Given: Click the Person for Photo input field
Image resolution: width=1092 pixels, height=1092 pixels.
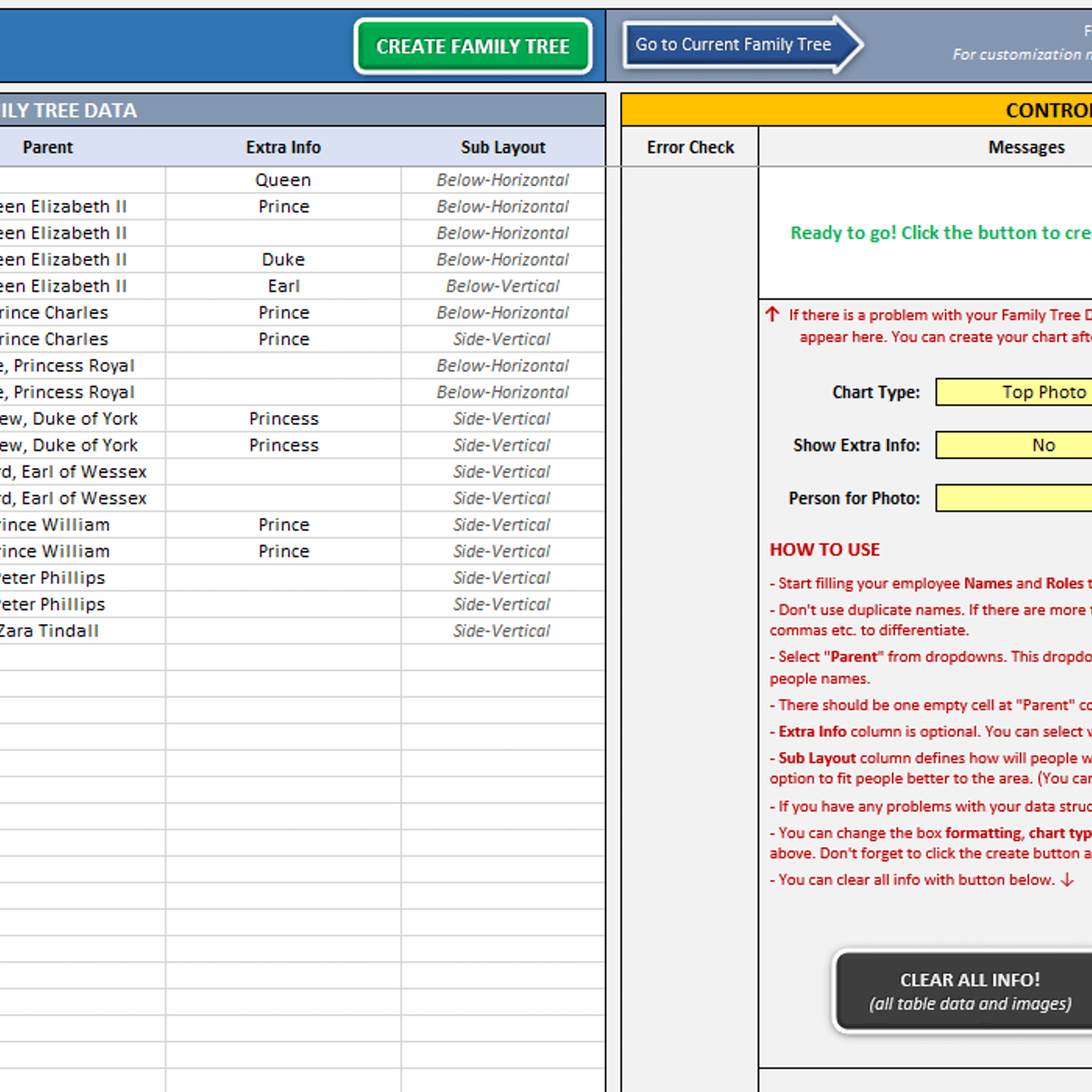Looking at the screenshot, I should click(1014, 498).
